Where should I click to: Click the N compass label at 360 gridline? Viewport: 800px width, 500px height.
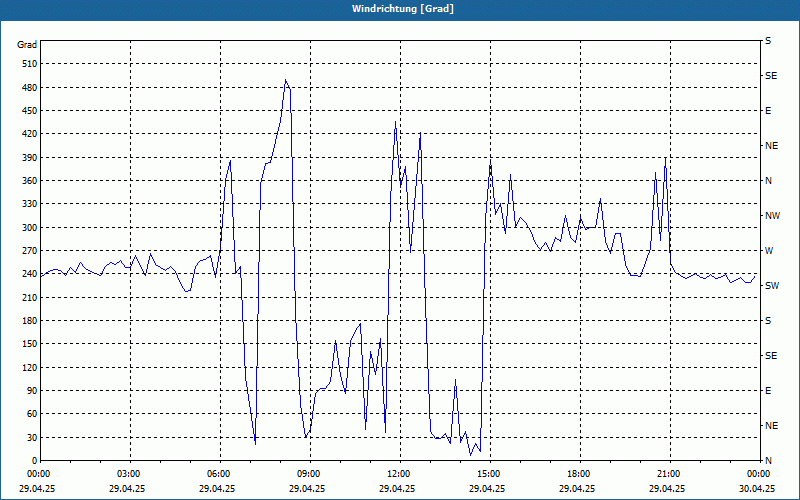pyautogui.click(x=769, y=181)
